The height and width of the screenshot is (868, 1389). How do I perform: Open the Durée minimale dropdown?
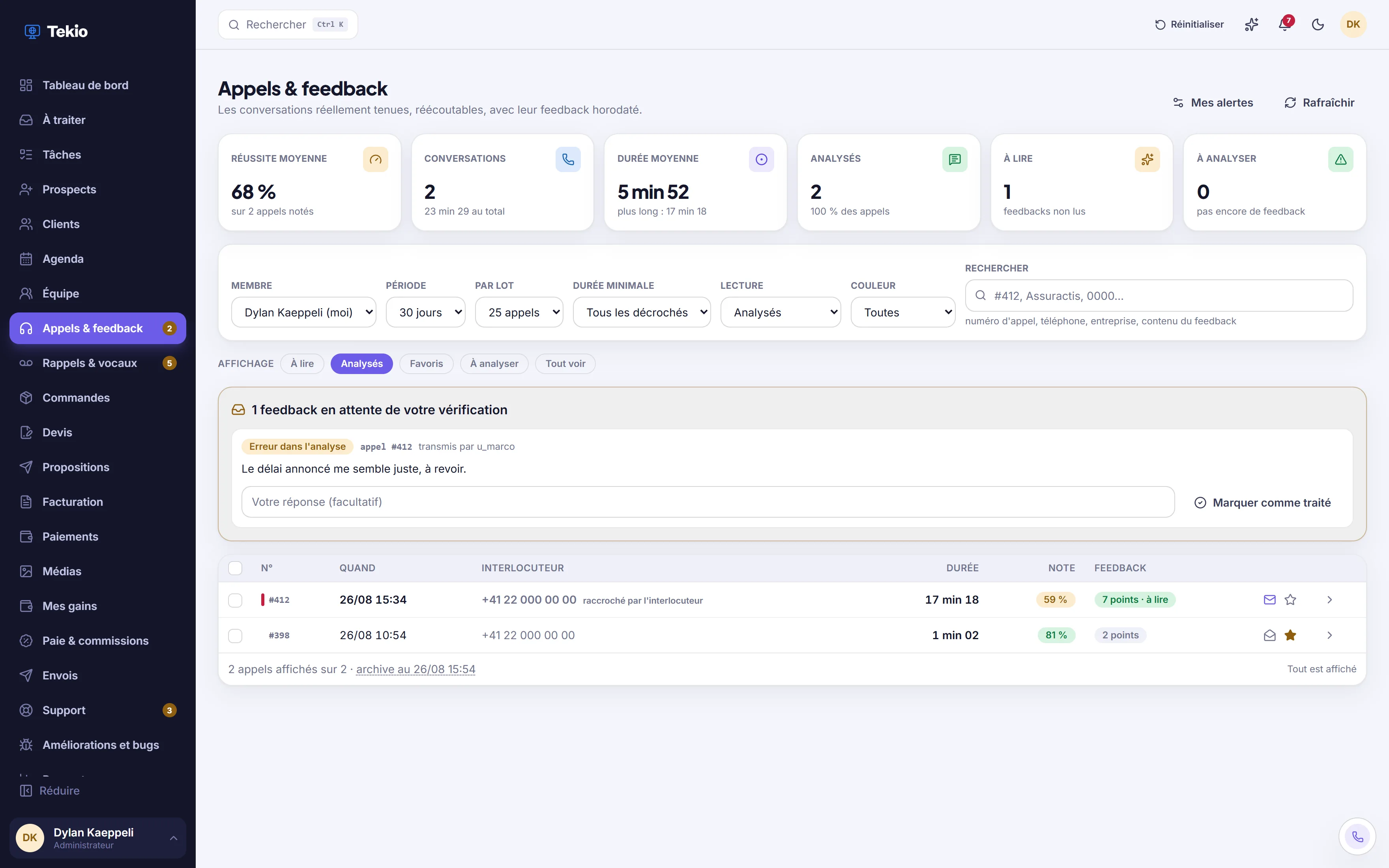[642, 312]
